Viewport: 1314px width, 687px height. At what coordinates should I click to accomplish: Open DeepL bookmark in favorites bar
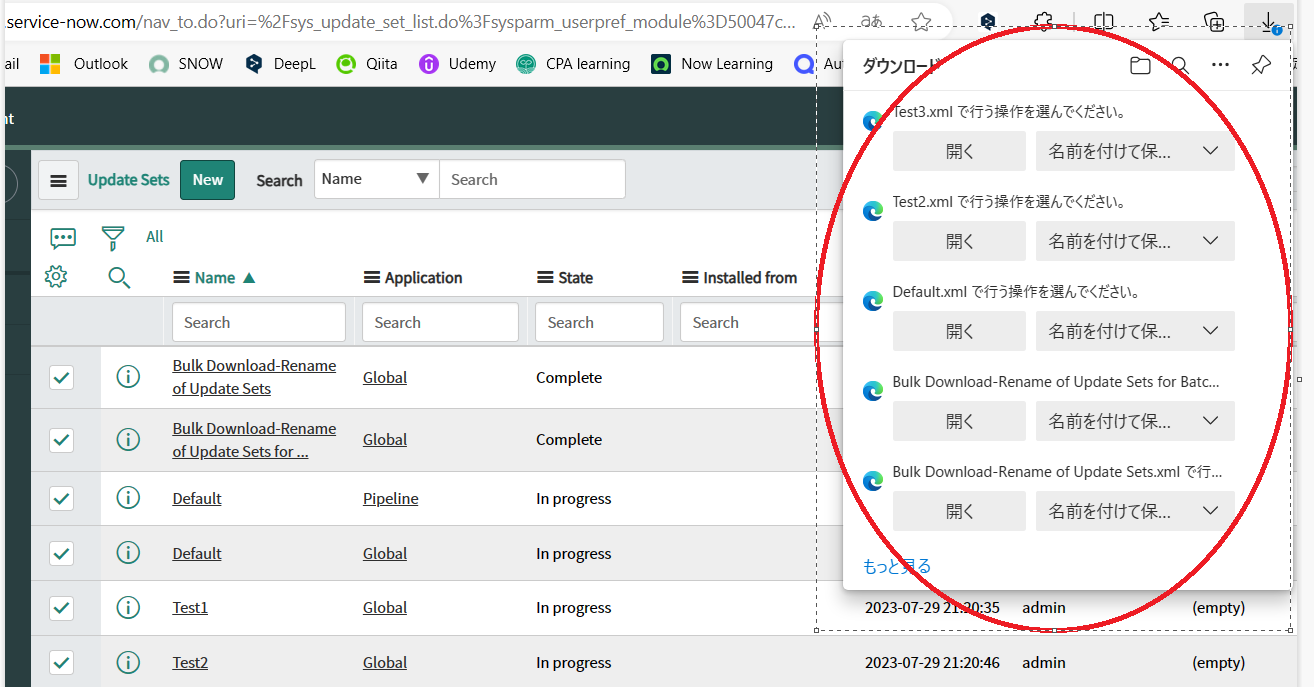(x=280, y=64)
